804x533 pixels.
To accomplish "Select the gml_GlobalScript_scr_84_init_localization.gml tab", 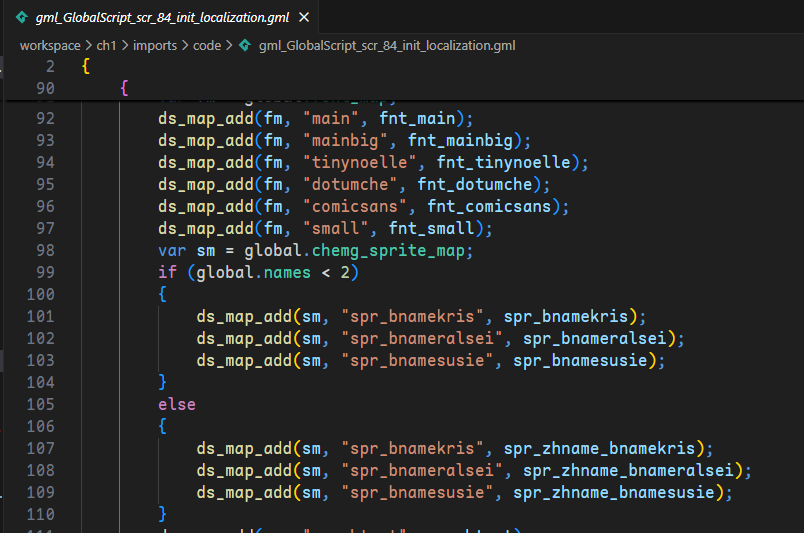I will pos(162,17).
